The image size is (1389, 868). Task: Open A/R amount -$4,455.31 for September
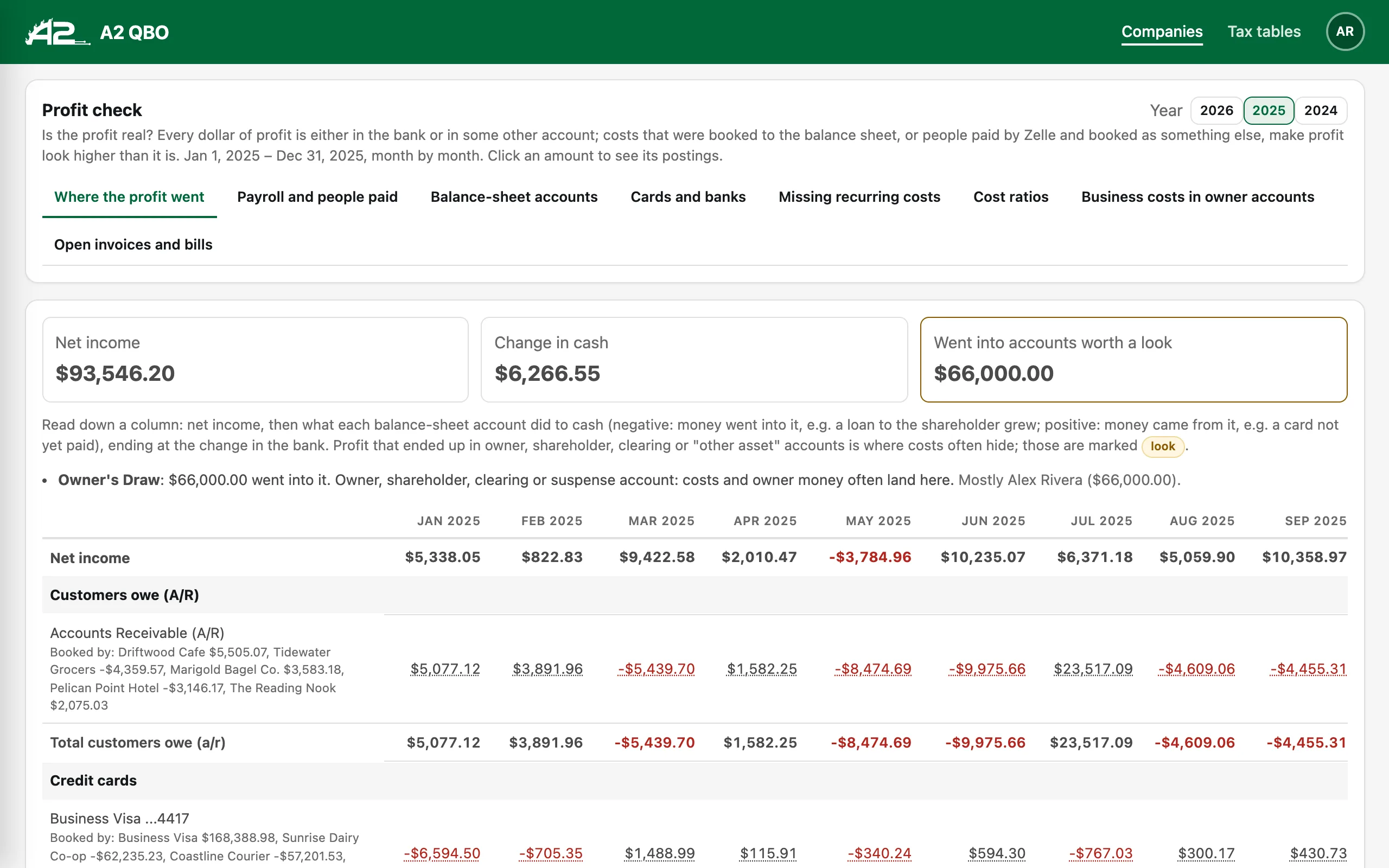[1308, 669]
